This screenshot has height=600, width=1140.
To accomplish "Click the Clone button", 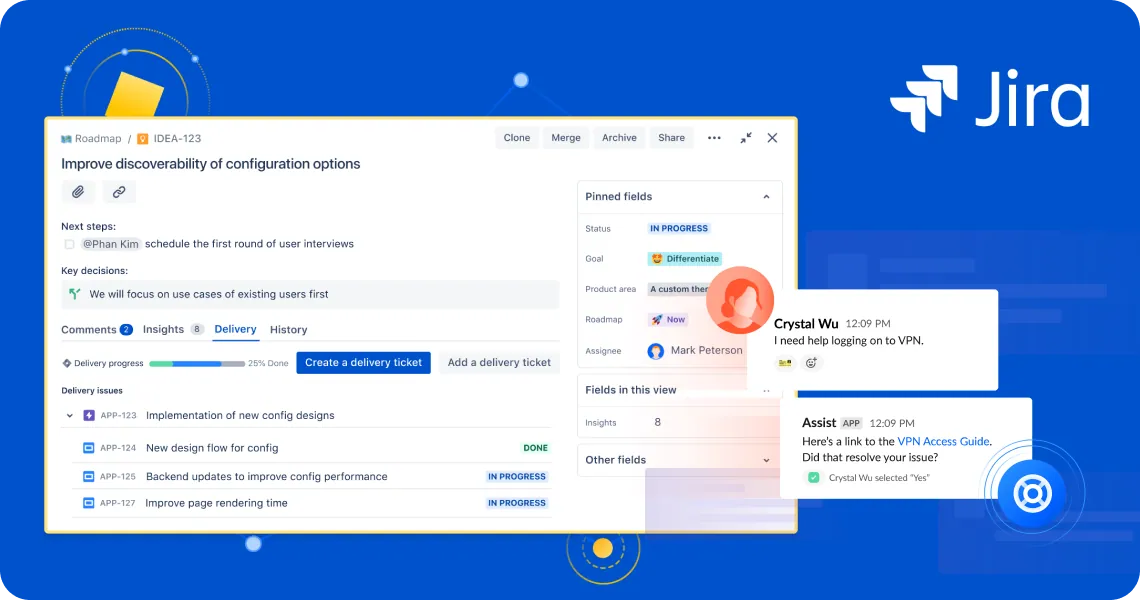I will pos(517,138).
